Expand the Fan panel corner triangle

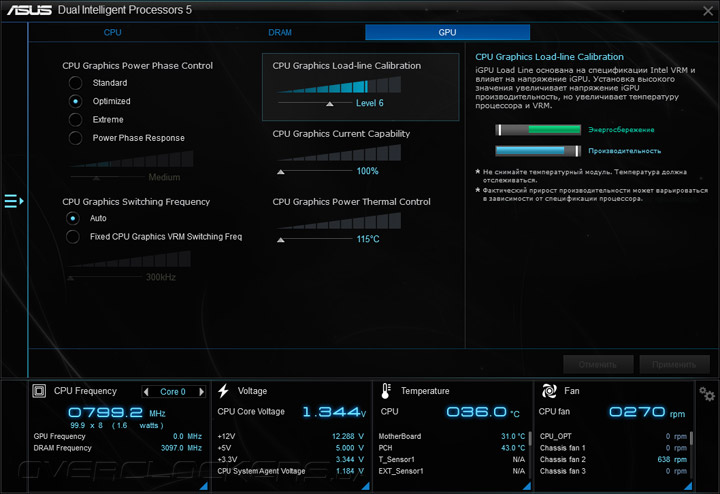coord(688,486)
